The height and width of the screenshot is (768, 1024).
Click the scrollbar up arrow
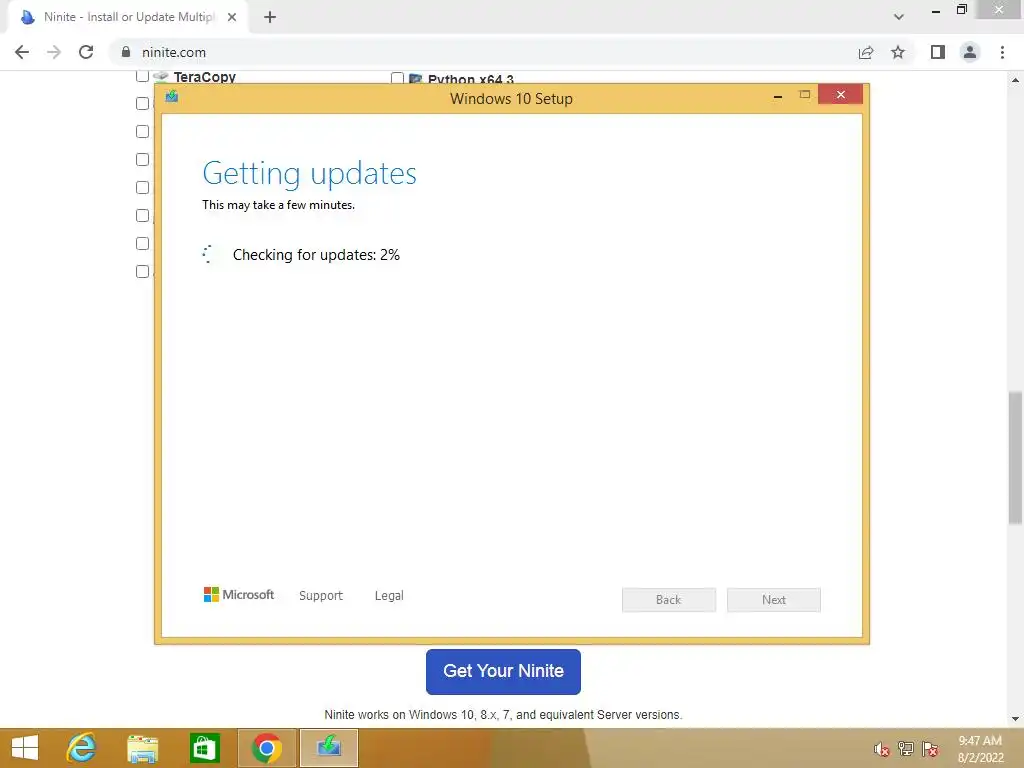1015,80
